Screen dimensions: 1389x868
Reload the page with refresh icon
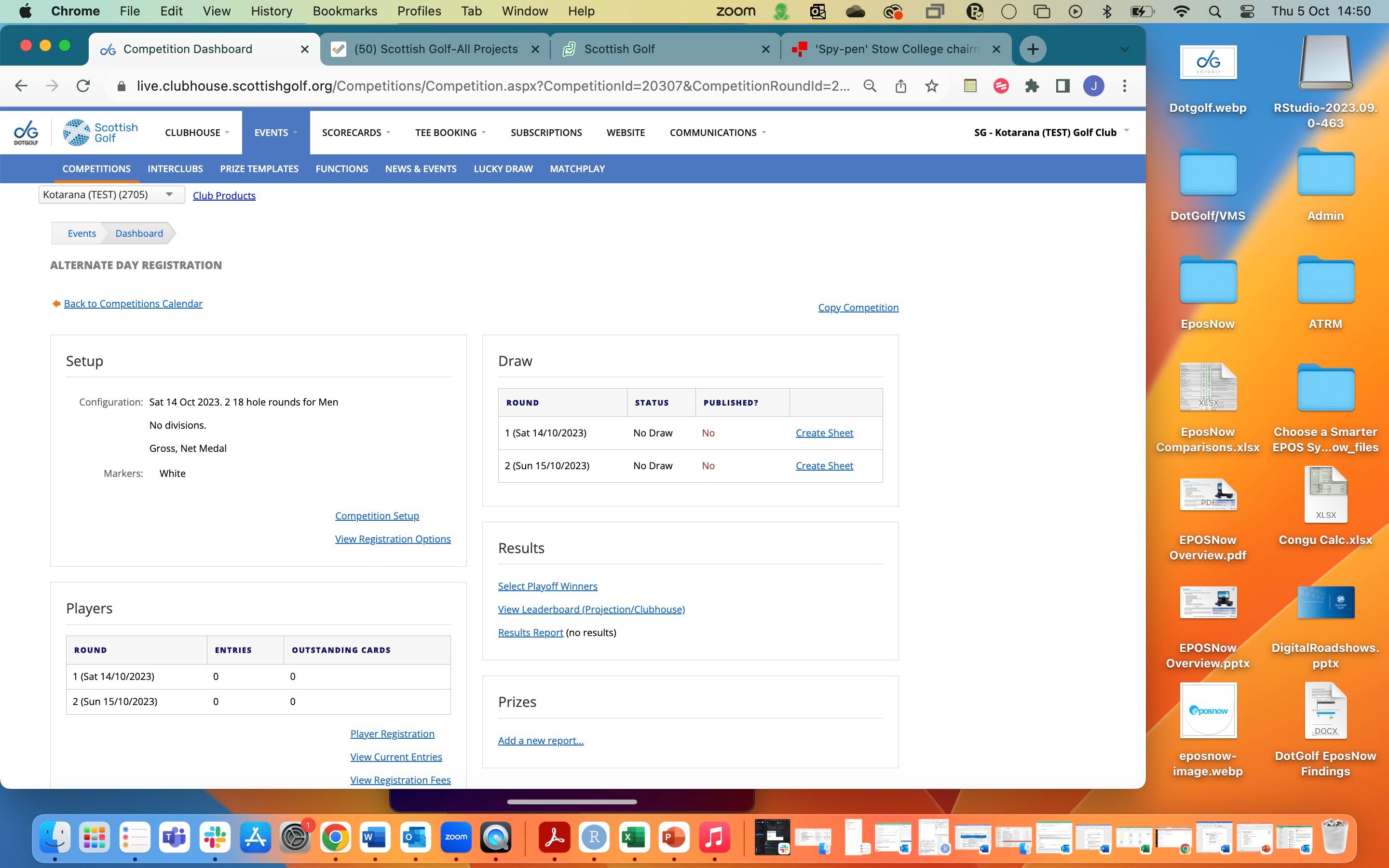tap(83, 86)
